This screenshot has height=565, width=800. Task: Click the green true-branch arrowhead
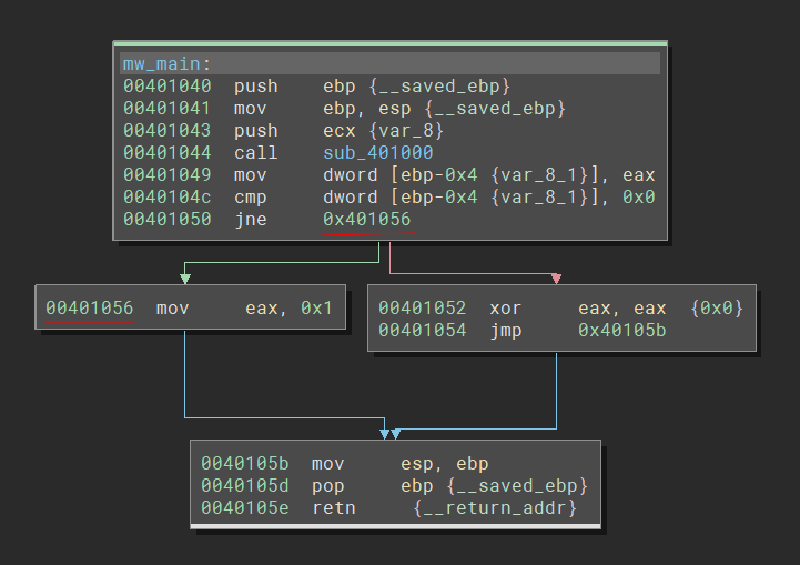point(185,277)
